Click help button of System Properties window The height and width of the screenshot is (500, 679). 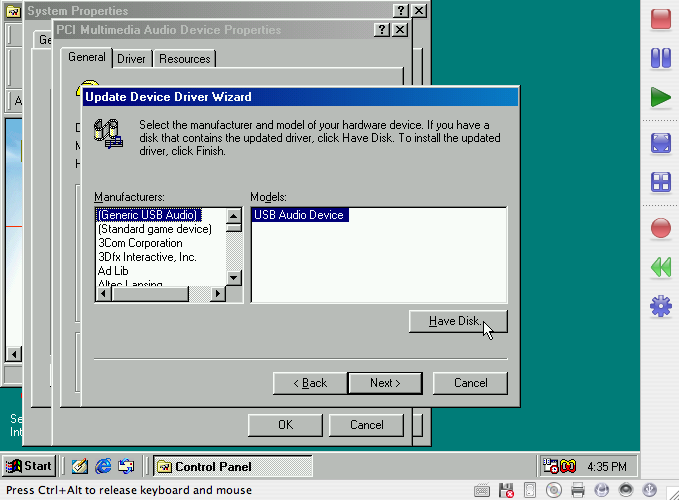[401, 10]
